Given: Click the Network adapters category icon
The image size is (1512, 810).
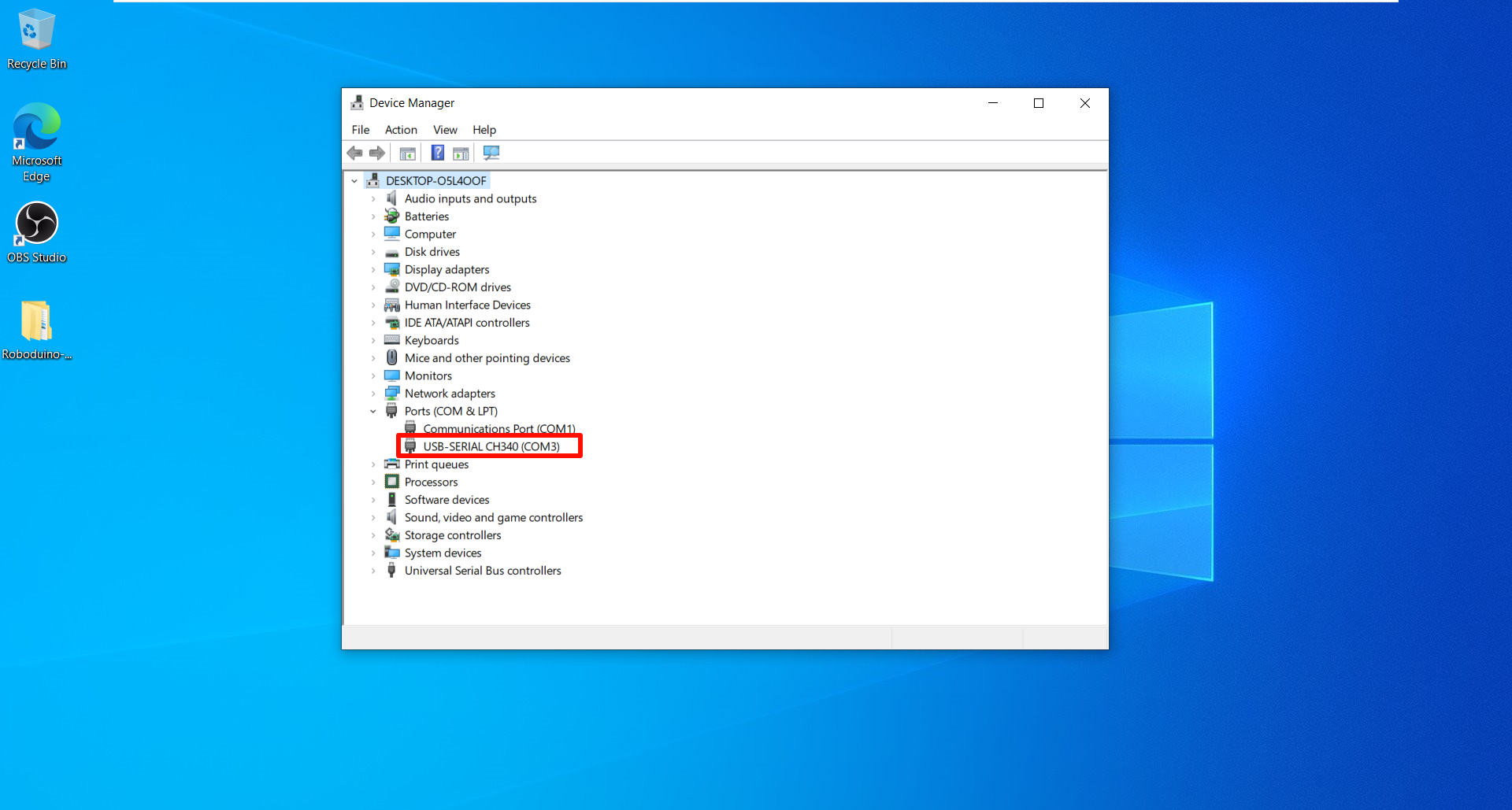Looking at the screenshot, I should point(391,393).
